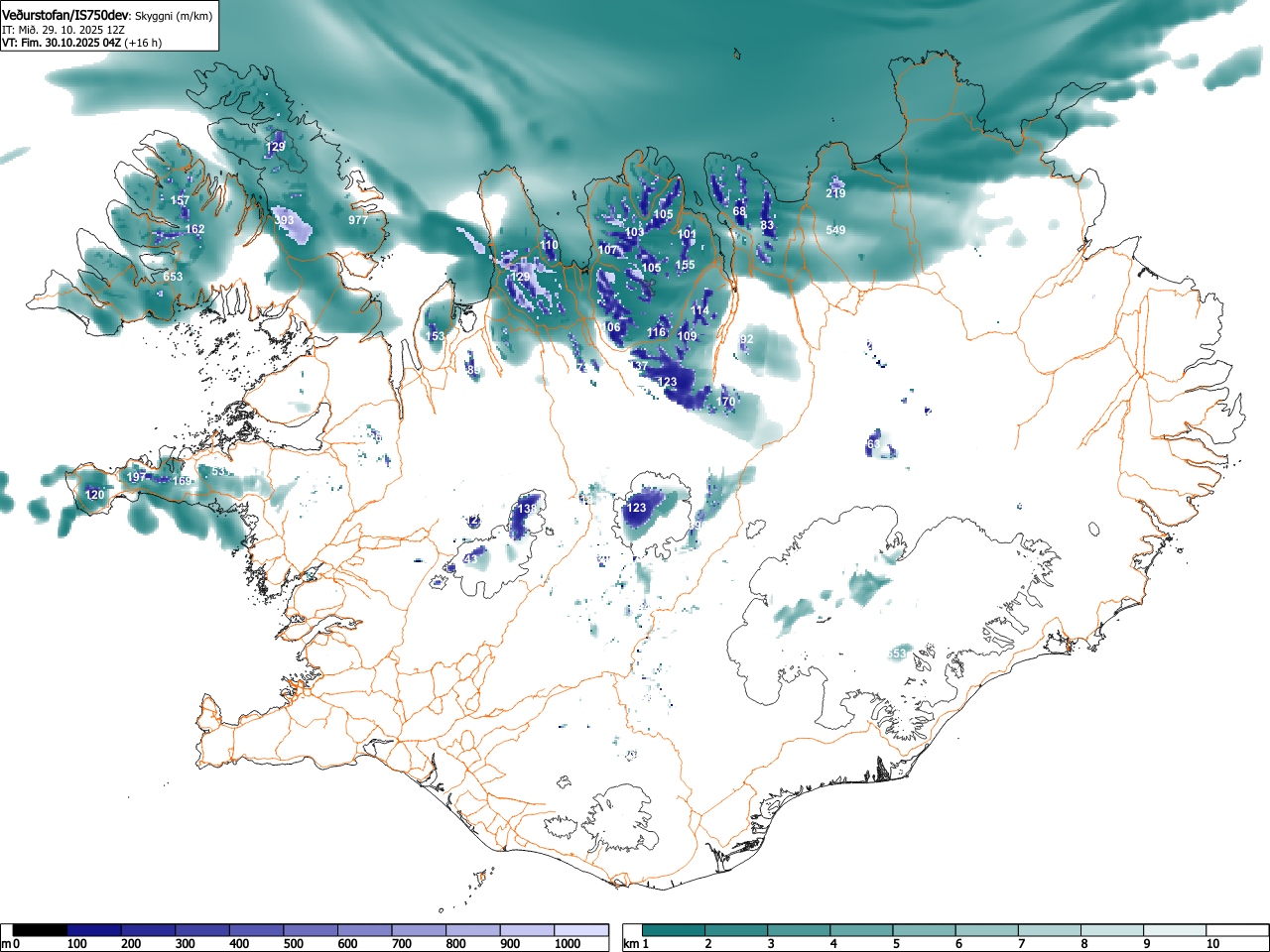Click the '219' value in the northeast

pyautogui.click(x=835, y=193)
